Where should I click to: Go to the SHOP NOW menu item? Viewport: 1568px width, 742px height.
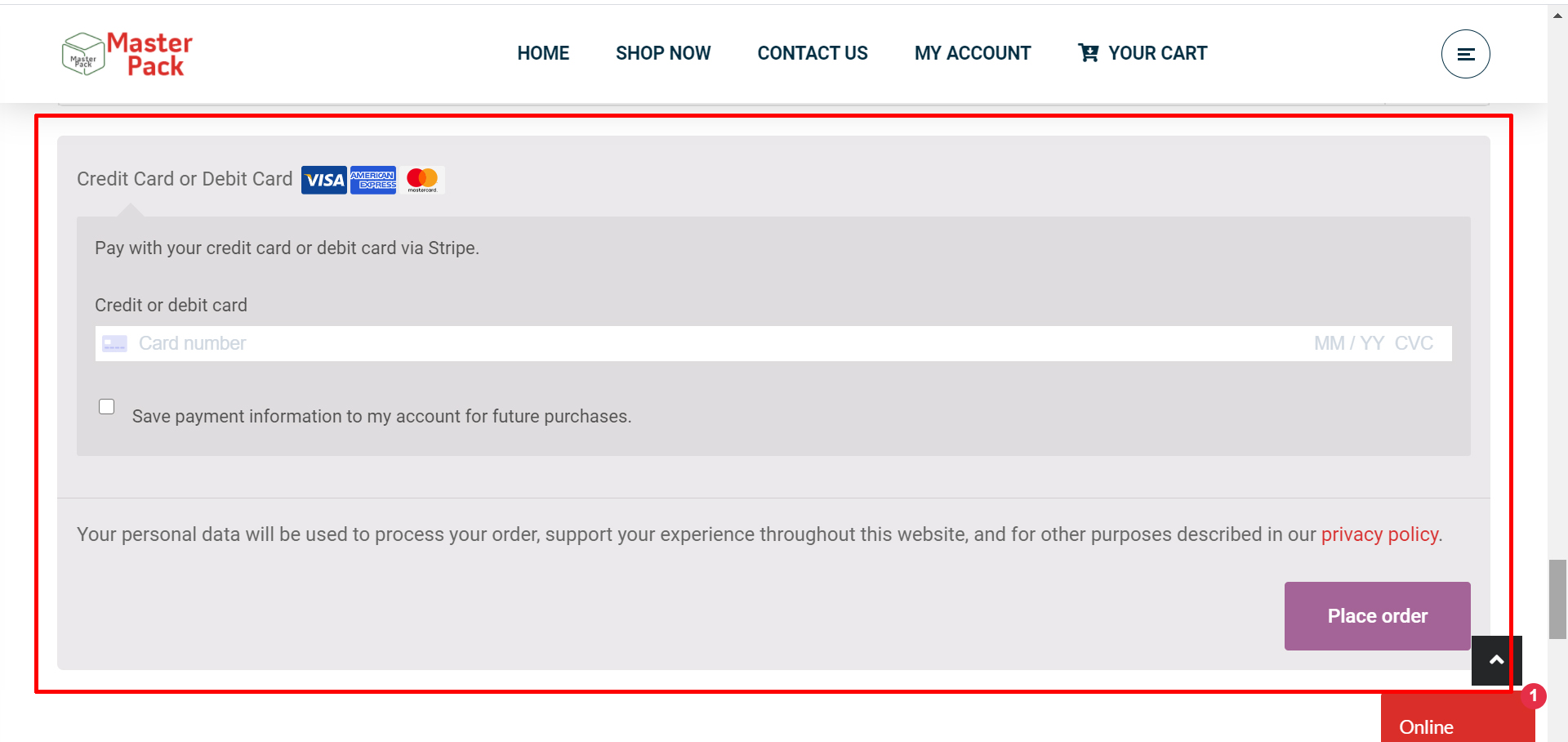[663, 52]
